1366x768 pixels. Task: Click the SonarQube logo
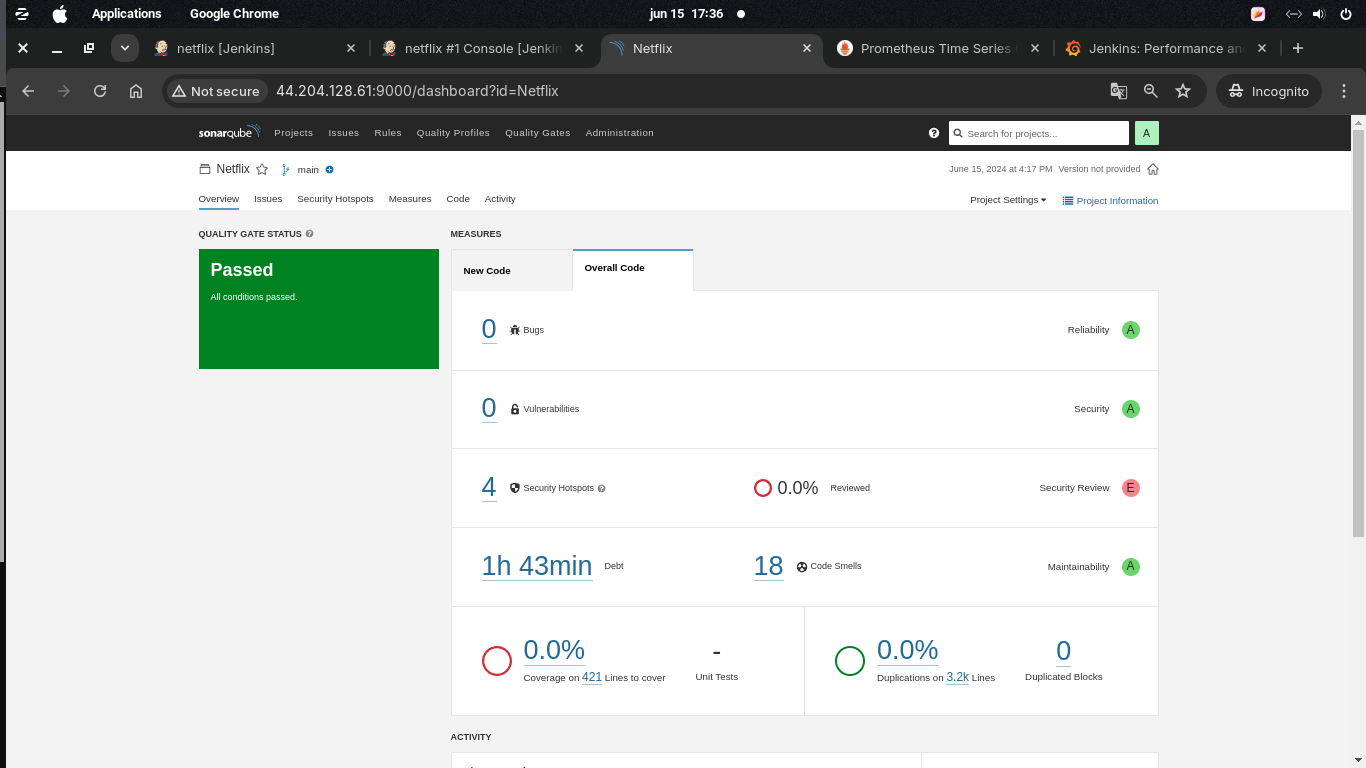[x=229, y=132]
